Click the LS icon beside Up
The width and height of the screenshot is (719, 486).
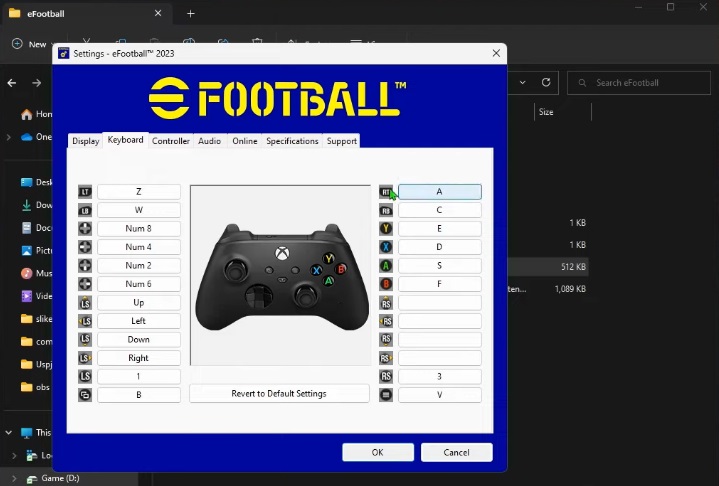pyautogui.click(x=85, y=303)
